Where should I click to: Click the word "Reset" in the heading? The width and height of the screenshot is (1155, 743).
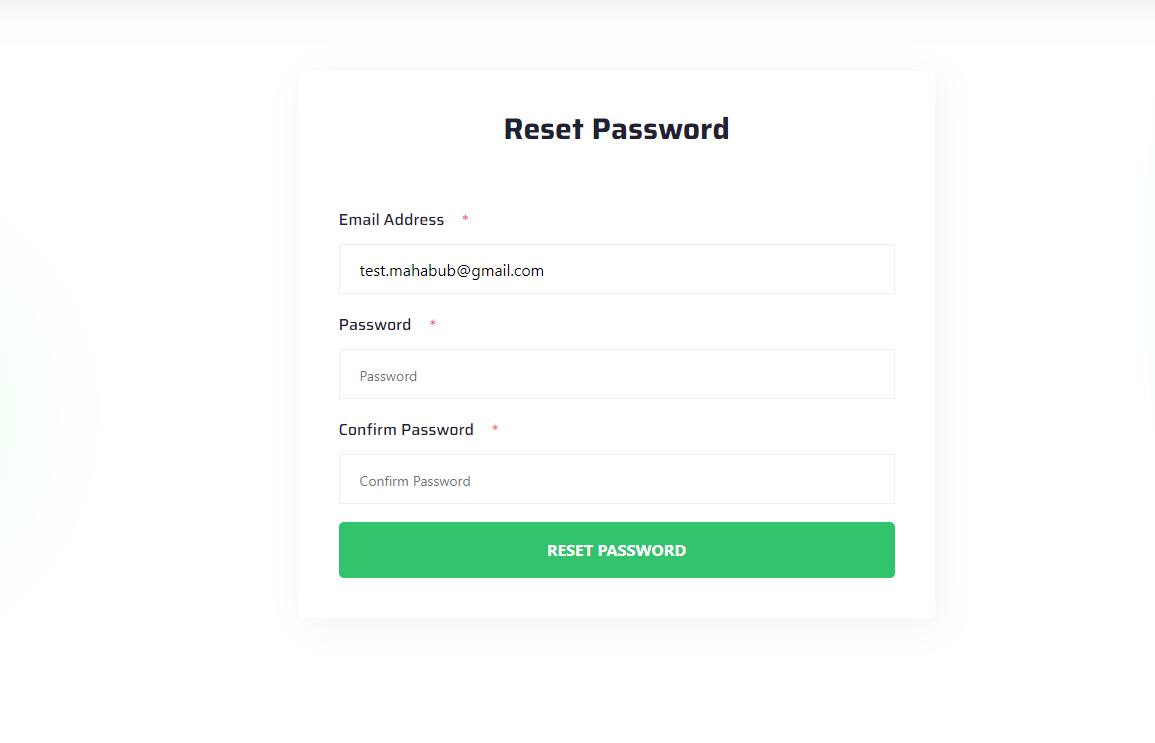click(x=544, y=129)
